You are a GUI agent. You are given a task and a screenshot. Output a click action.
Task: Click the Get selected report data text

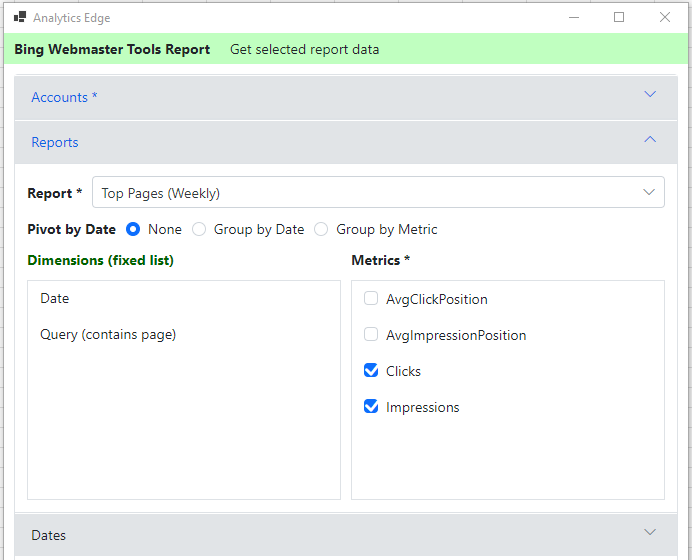(305, 49)
